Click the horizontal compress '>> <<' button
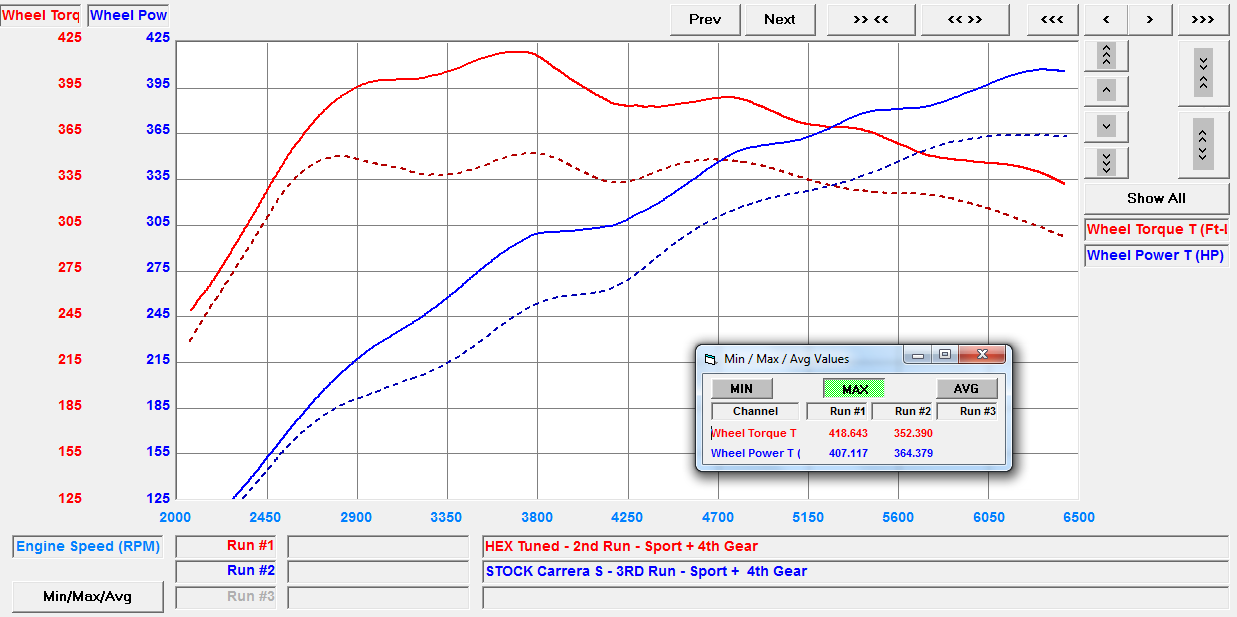The image size is (1237, 617). pos(870,19)
